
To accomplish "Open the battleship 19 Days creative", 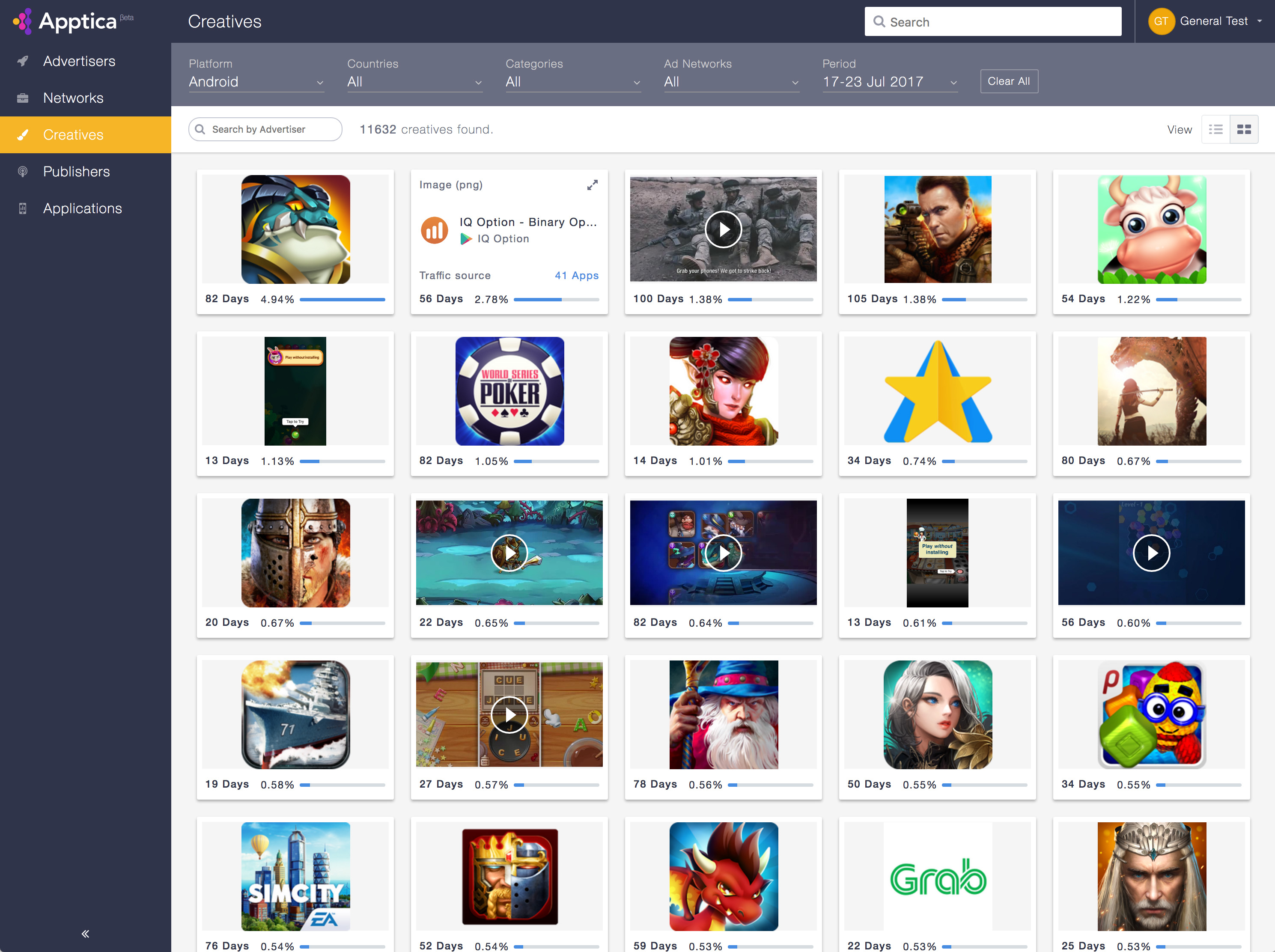I will pyautogui.click(x=295, y=714).
